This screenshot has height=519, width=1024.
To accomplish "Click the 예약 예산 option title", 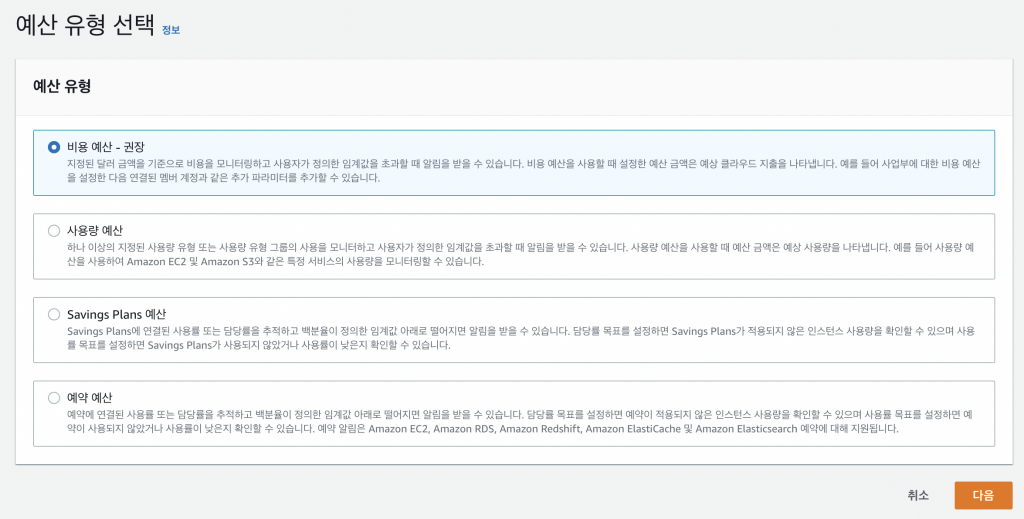I will pyautogui.click(x=89, y=398).
